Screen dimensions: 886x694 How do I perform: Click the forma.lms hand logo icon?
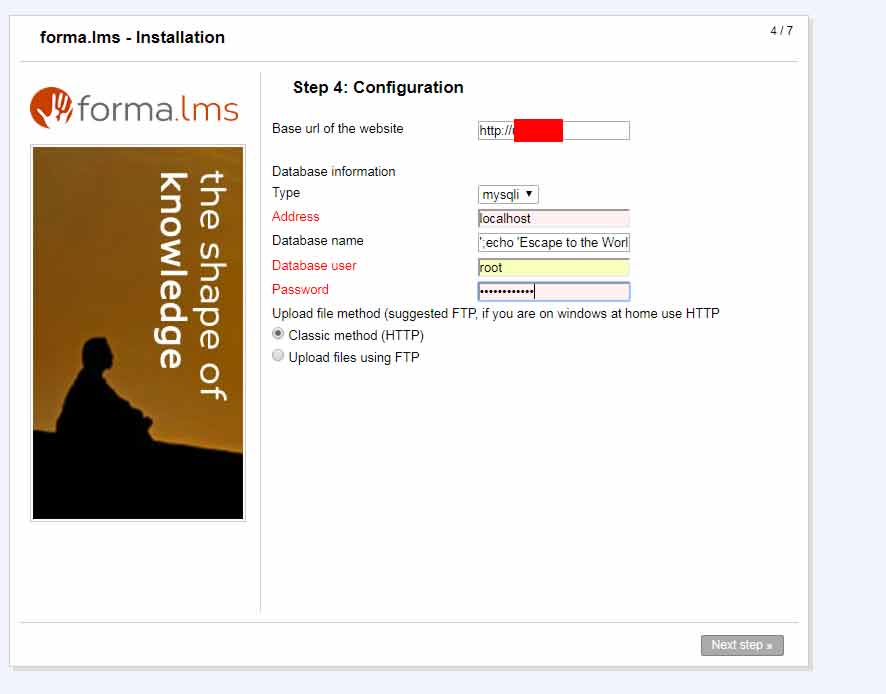(x=50, y=108)
